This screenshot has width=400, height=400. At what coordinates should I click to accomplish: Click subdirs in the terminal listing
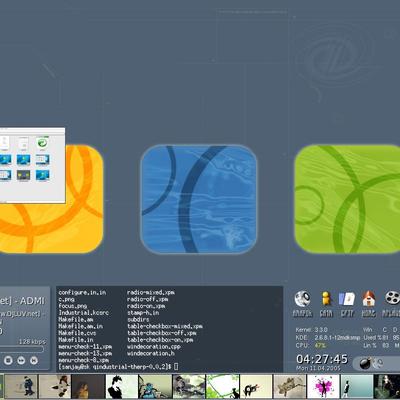pos(138,319)
